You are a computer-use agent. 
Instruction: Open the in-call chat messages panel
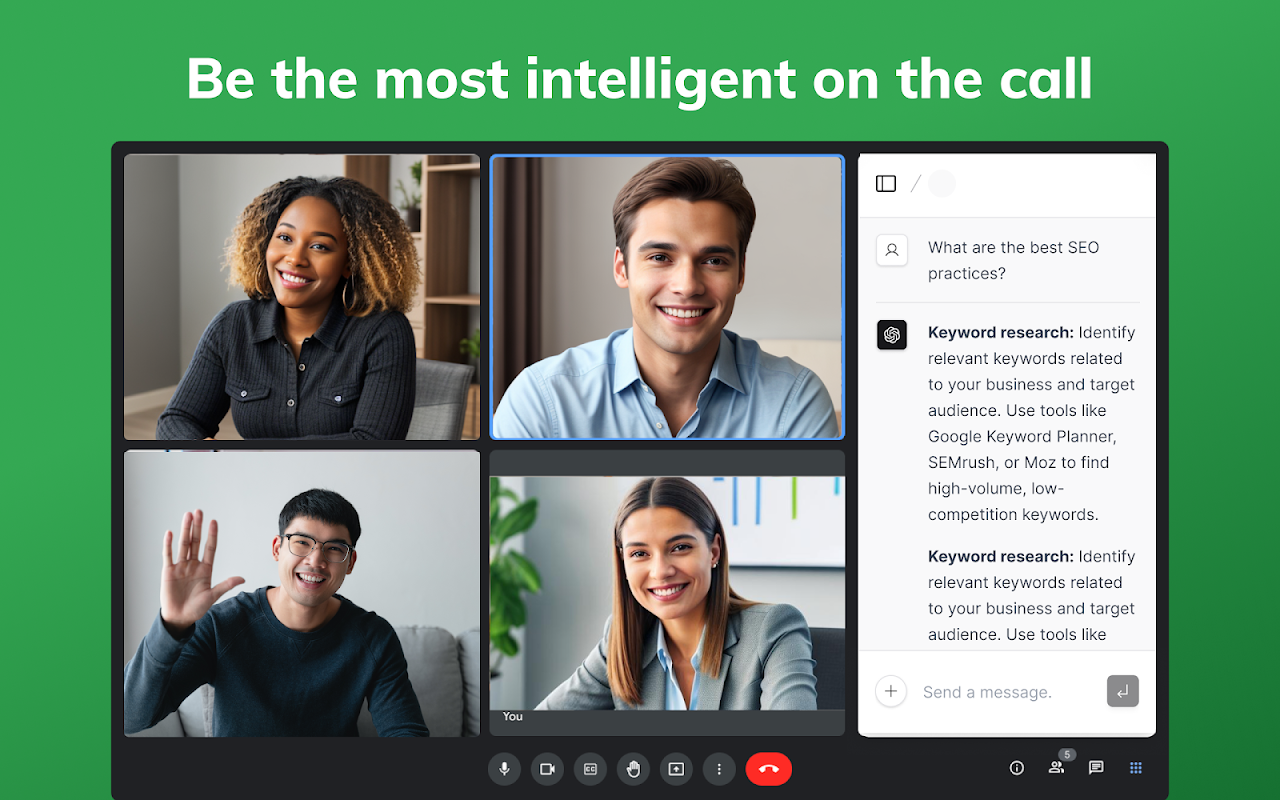point(1096,768)
